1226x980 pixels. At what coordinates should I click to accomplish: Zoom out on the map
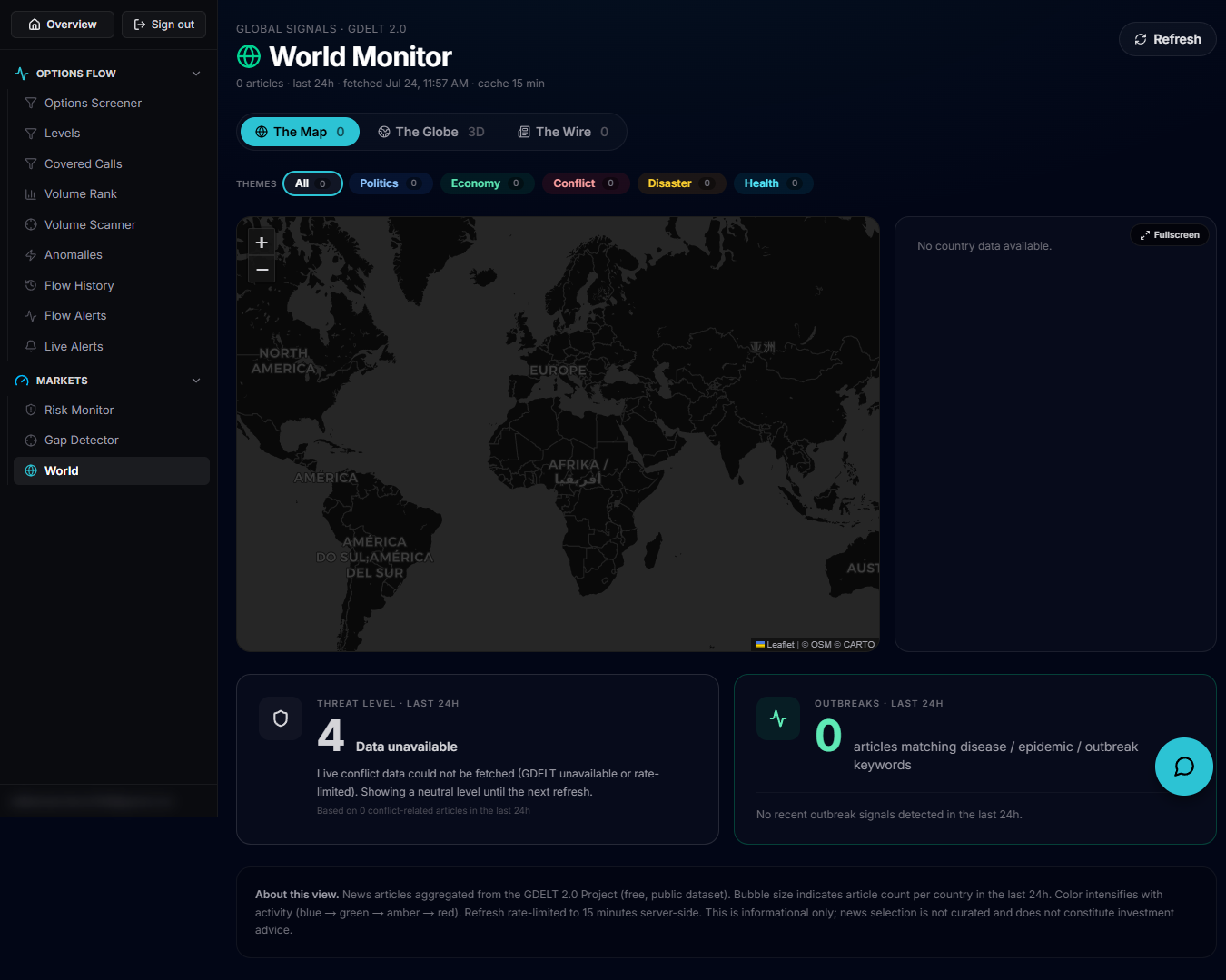pyautogui.click(x=262, y=270)
